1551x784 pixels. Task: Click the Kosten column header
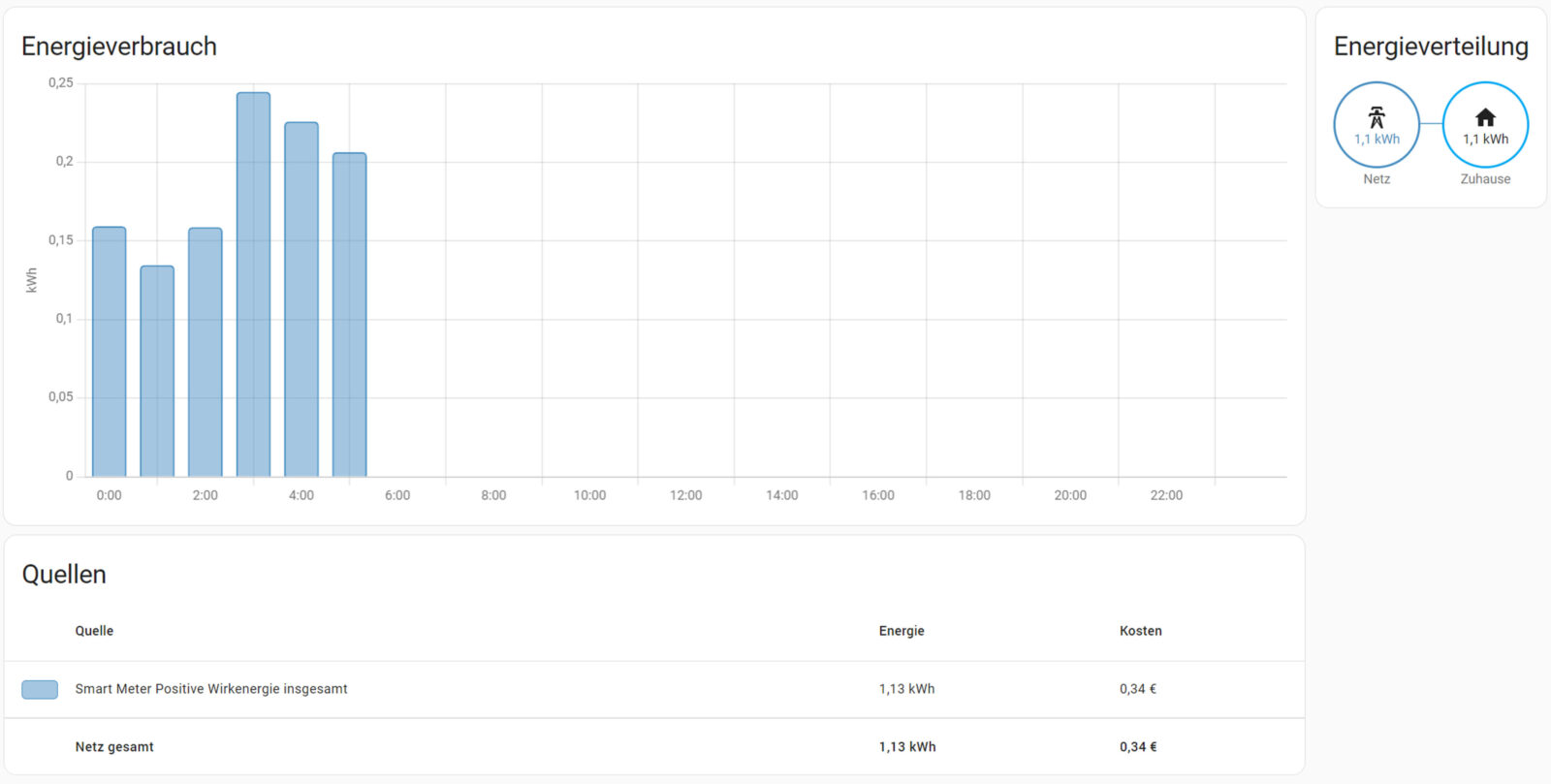(x=1140, y=631)
